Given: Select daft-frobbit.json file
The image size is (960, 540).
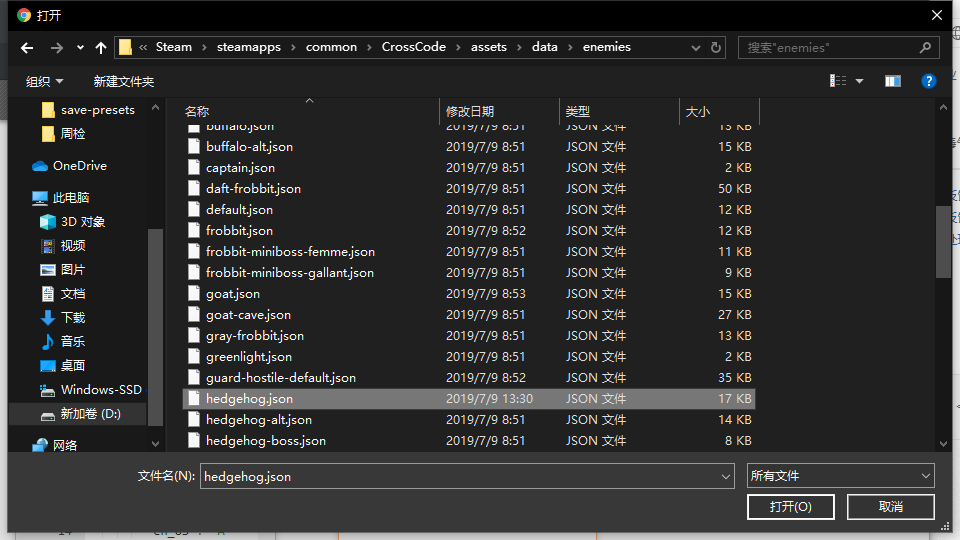Looking at the screenshot, I should (x=469, y=189).
